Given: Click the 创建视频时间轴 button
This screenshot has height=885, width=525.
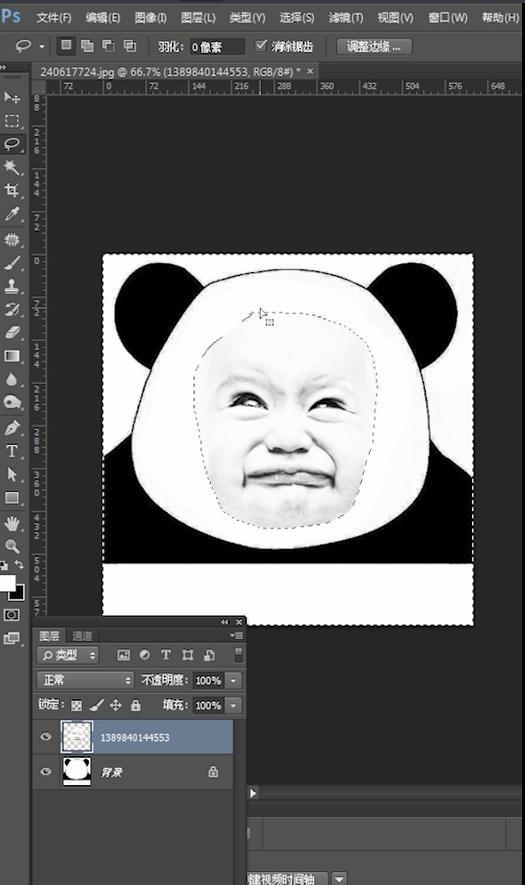Looking at the screenshot, I should (288, 878).
